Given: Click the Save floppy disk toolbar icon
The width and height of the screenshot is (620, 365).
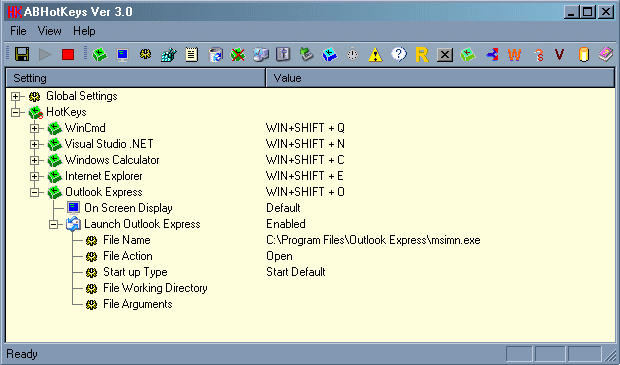Looking at the screenshot, I should [x=22, y=54].
